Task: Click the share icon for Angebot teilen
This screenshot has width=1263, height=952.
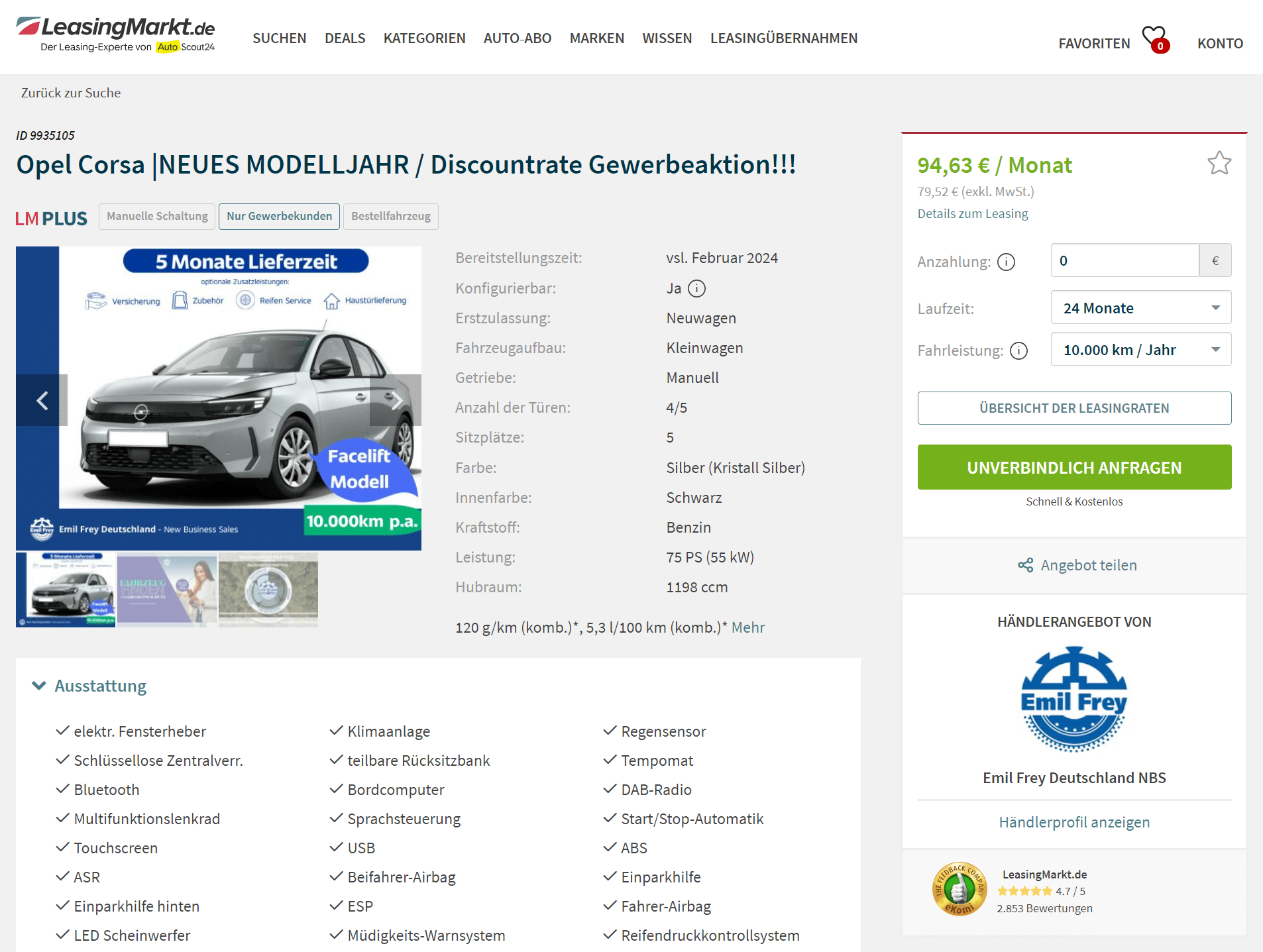Action: [x=1025, y=565]
